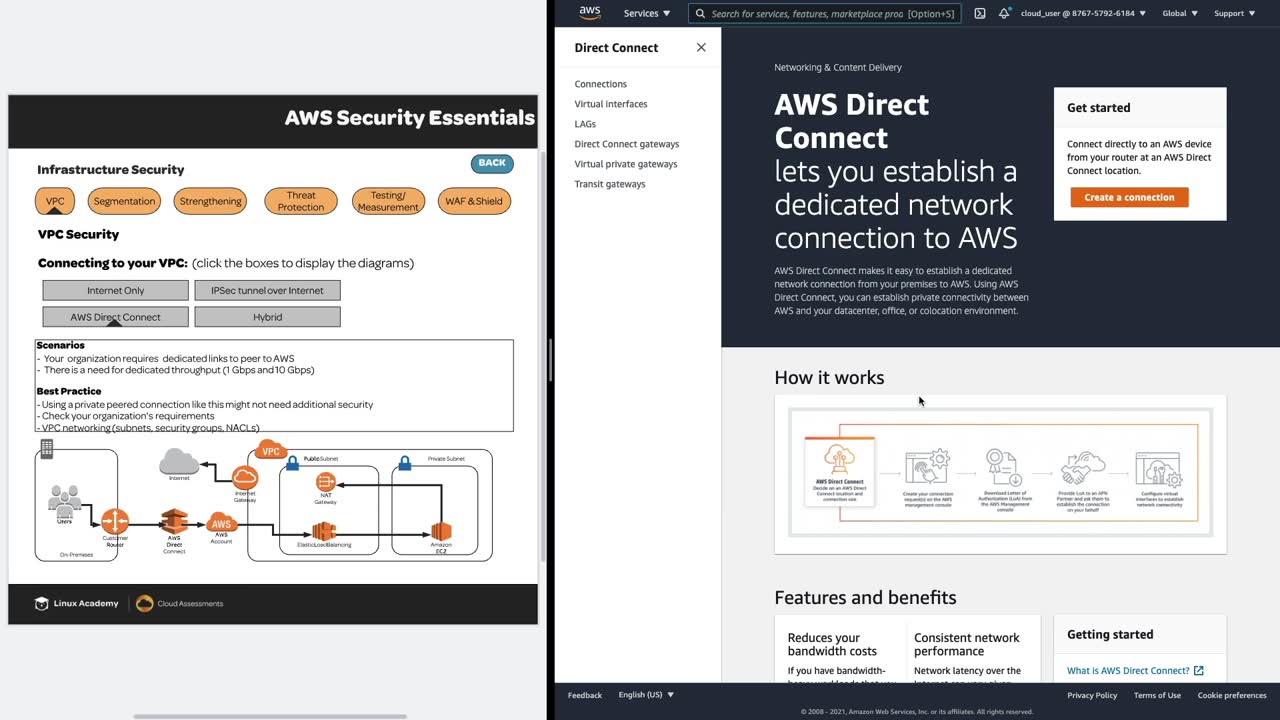
Task: Open the notifications bell in AWS header
Action: pos(1004,13)
